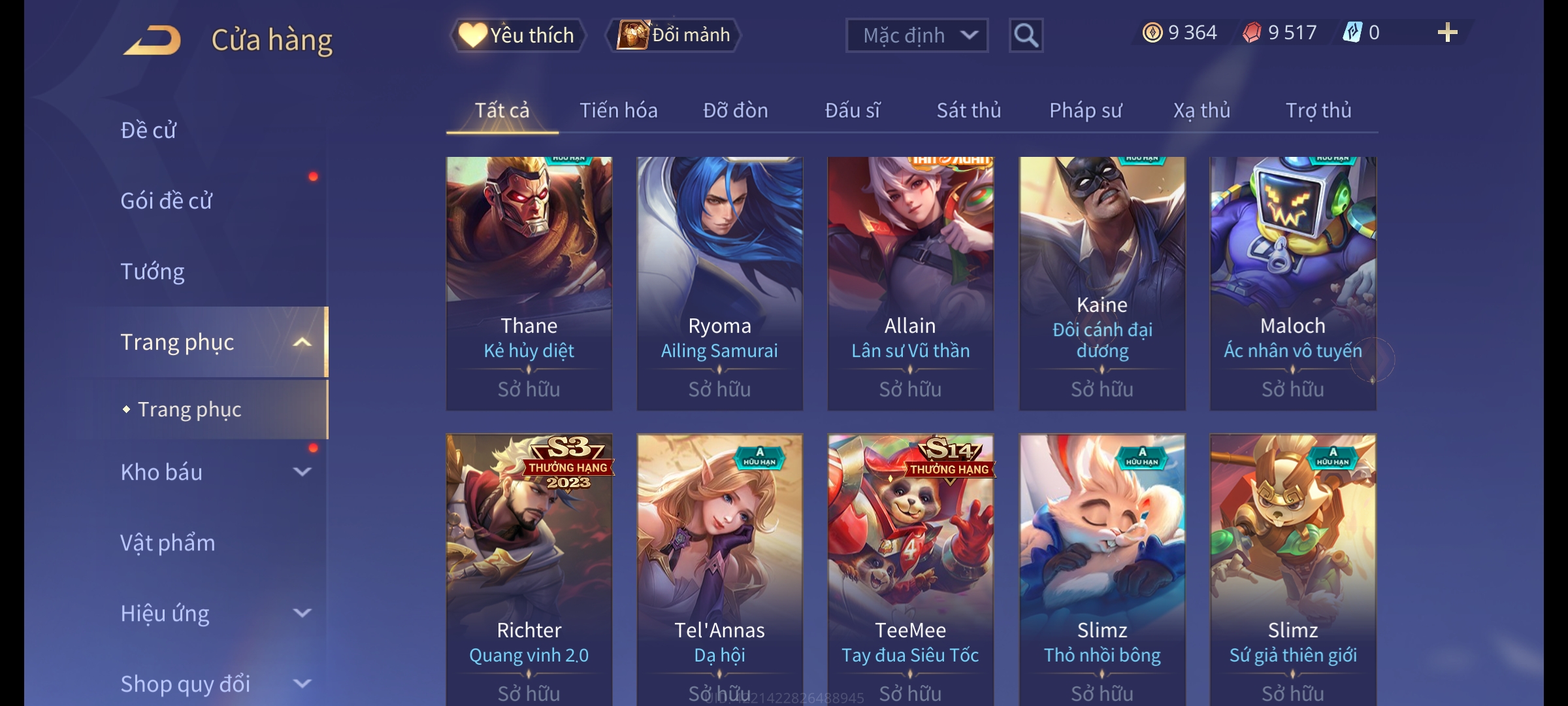
Task: Select the Tiến hóa tab
Action: tap(619, 110)
